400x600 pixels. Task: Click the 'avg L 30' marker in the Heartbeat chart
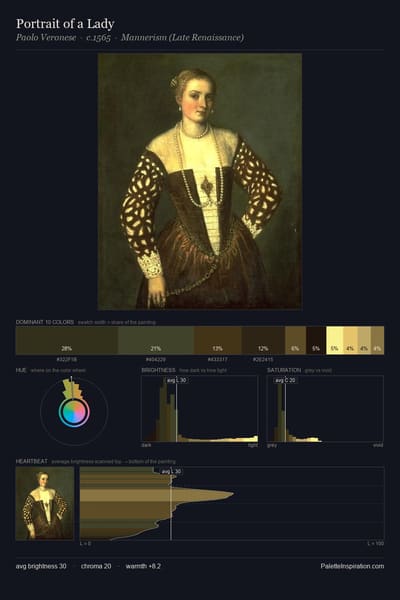pos(171,471)
